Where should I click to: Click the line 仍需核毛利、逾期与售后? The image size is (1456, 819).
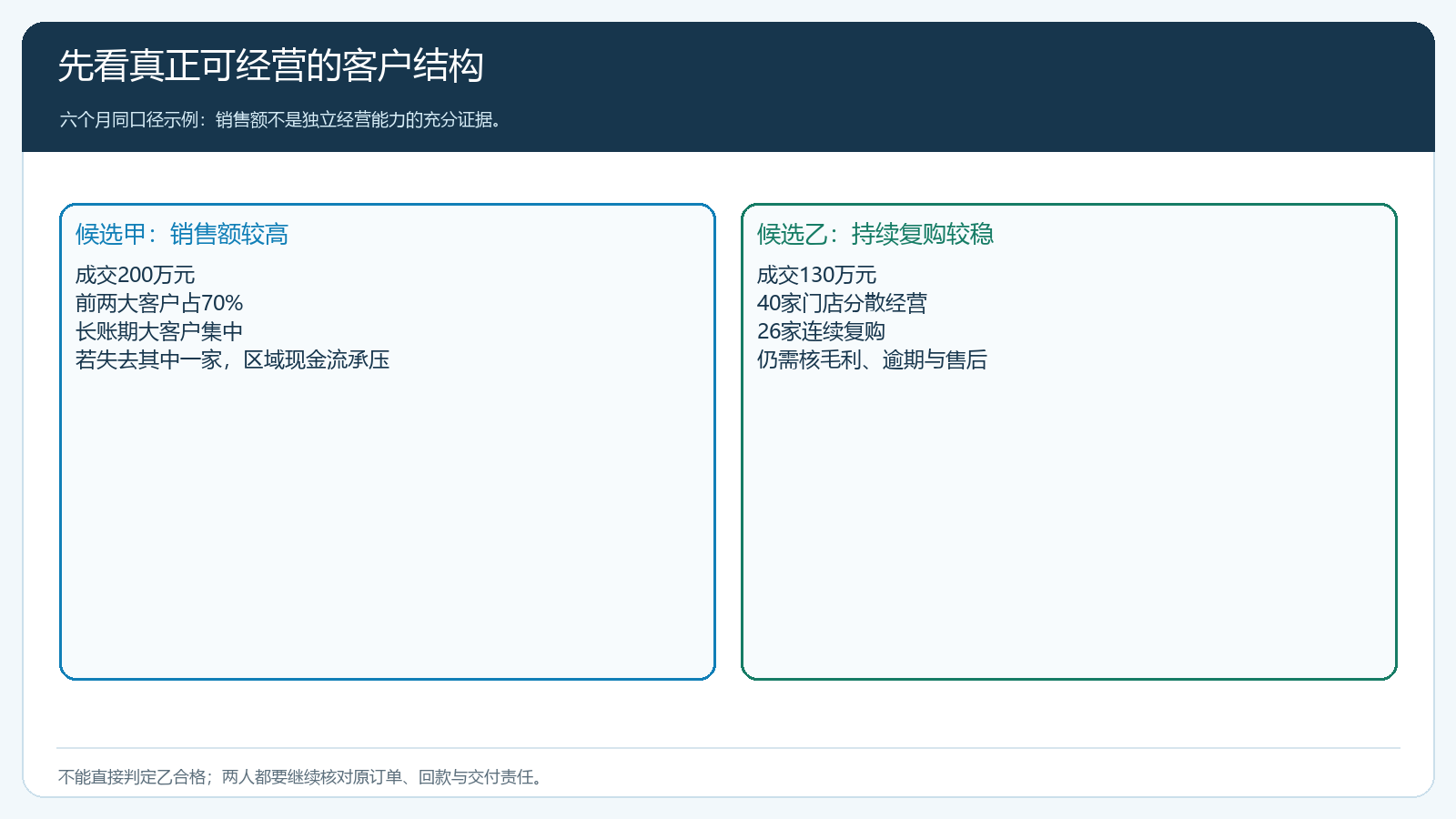[872, 359]
